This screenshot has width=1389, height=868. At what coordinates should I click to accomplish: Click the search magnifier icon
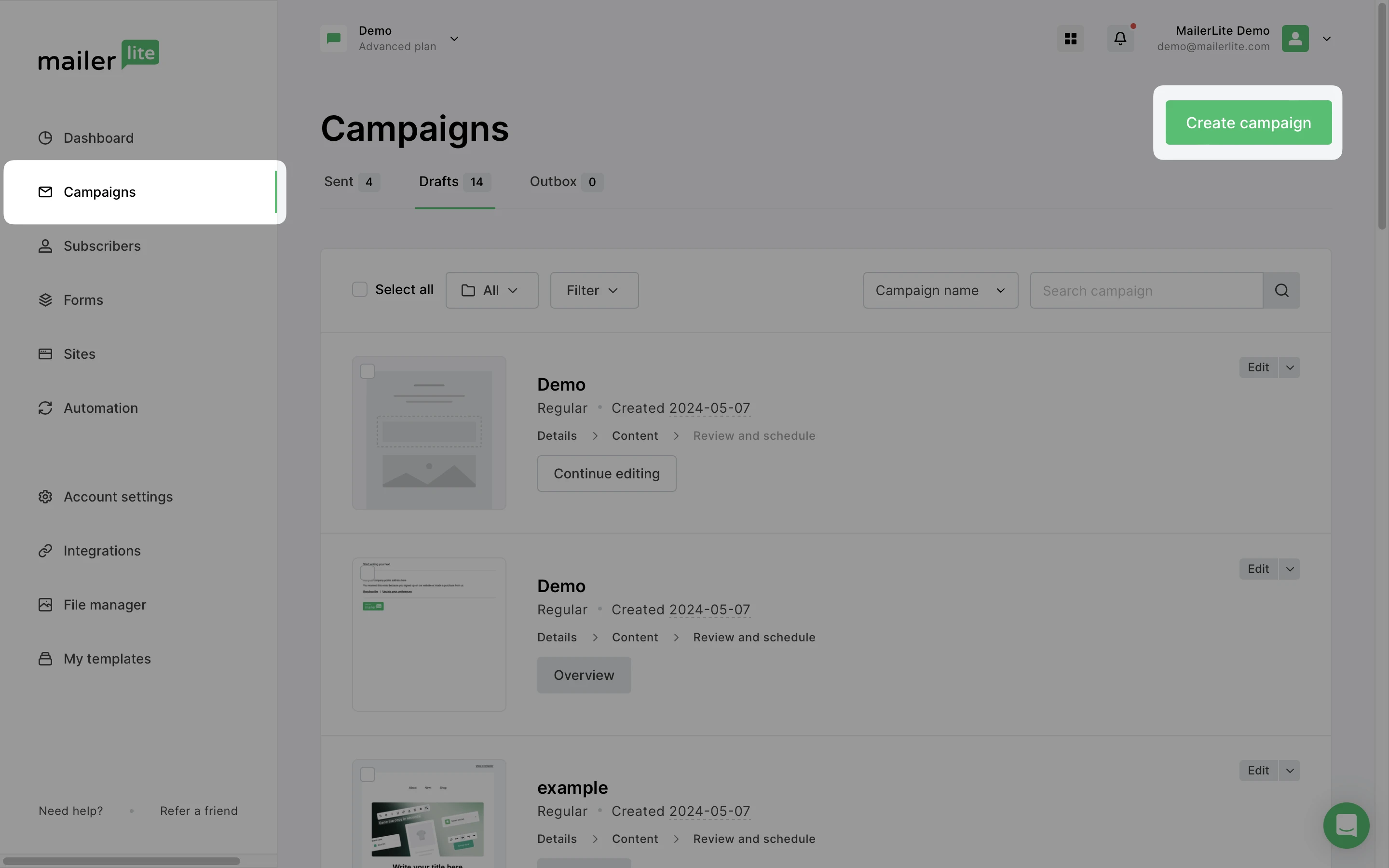point(1281,290)
